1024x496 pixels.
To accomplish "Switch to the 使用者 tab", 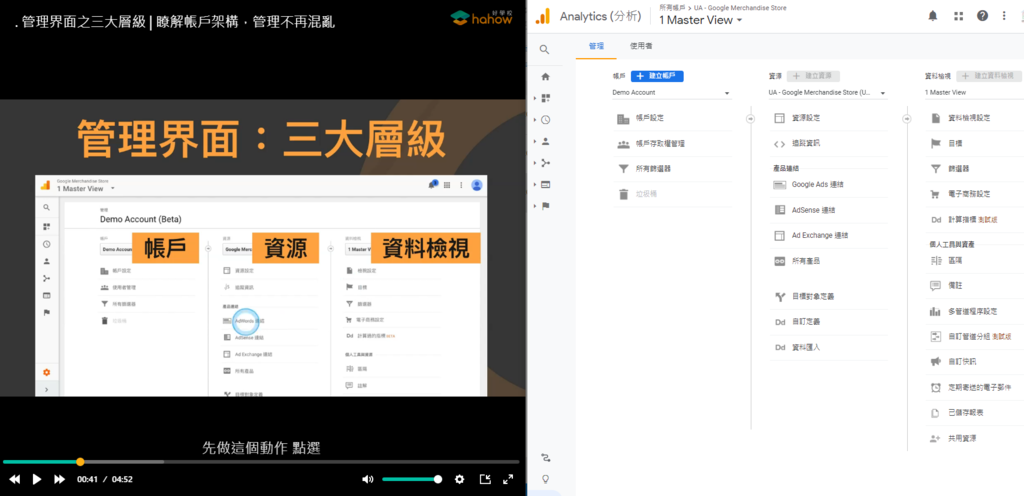I will point(642,46).
